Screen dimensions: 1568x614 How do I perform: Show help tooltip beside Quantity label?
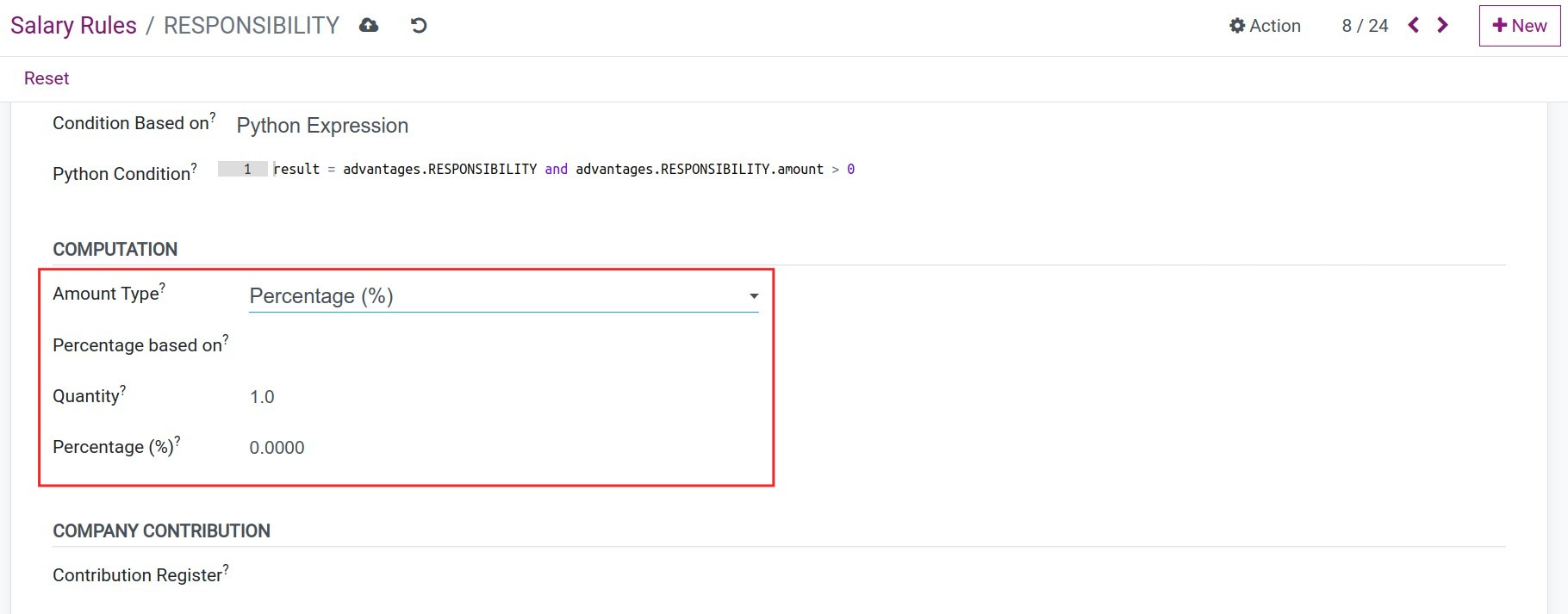tap(123, 390)
